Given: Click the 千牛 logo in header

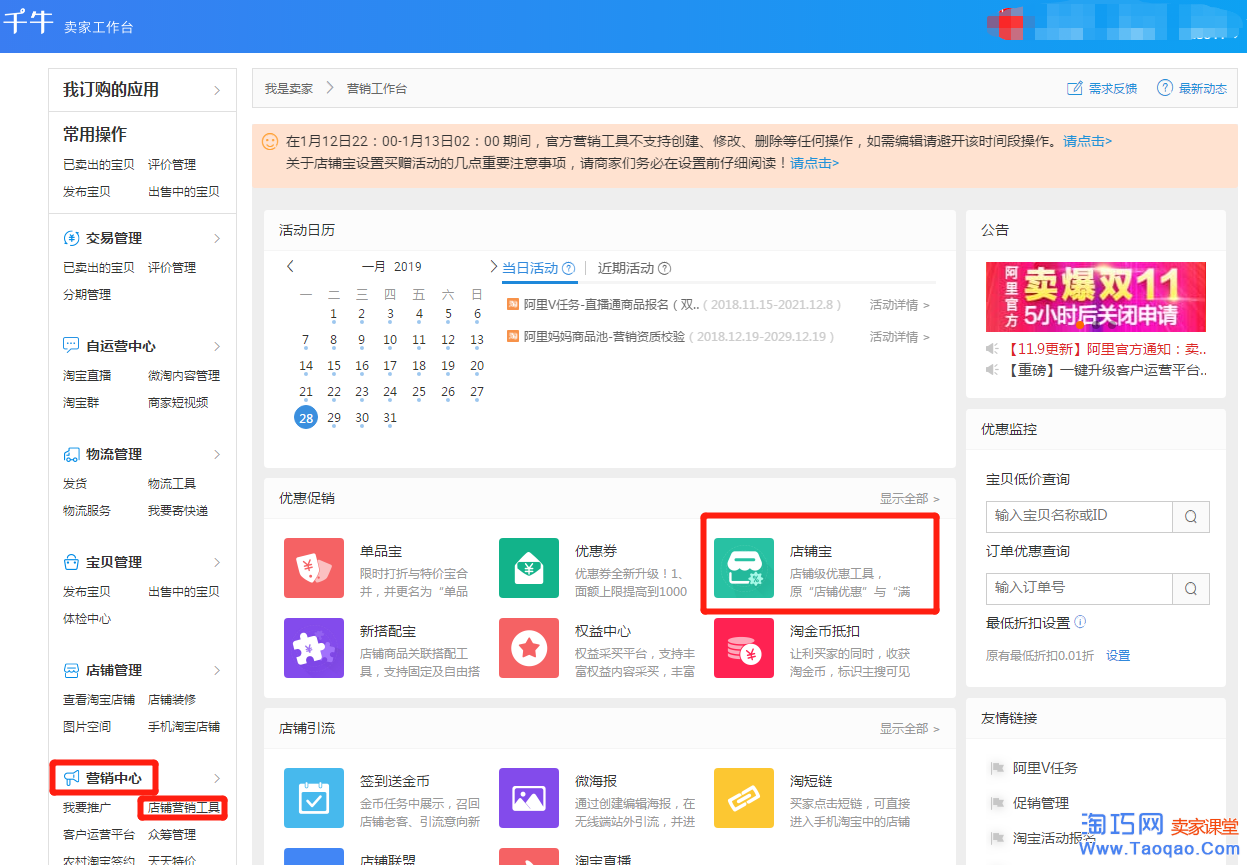Looking at the screenshot, I should click(x=28, y=23).
